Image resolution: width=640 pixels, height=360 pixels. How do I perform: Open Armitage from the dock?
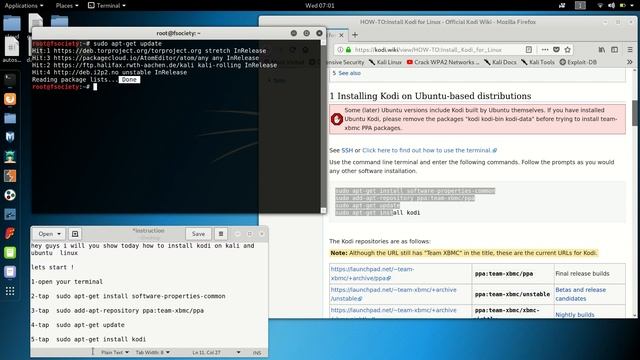[x=10, y=157]
